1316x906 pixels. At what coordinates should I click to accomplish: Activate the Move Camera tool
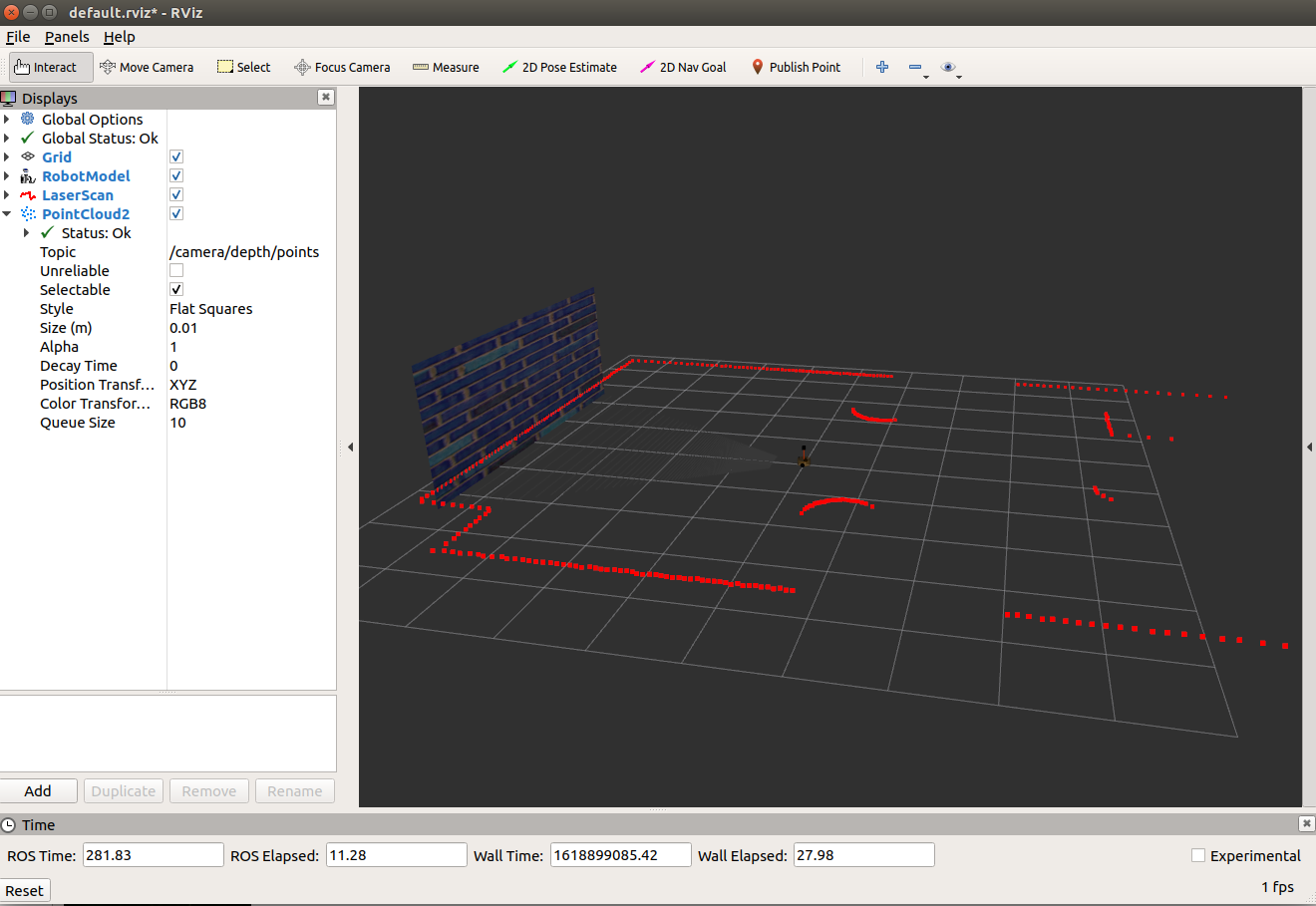click(x=147, y=67)
